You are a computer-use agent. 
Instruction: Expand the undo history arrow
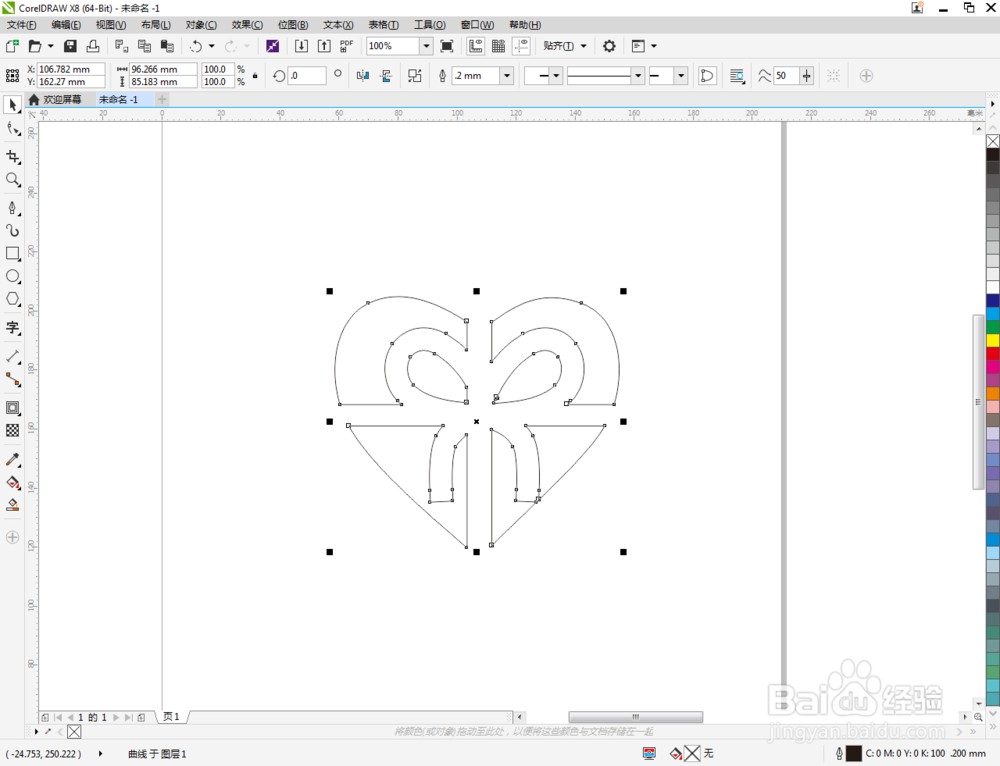coord(212,46)
